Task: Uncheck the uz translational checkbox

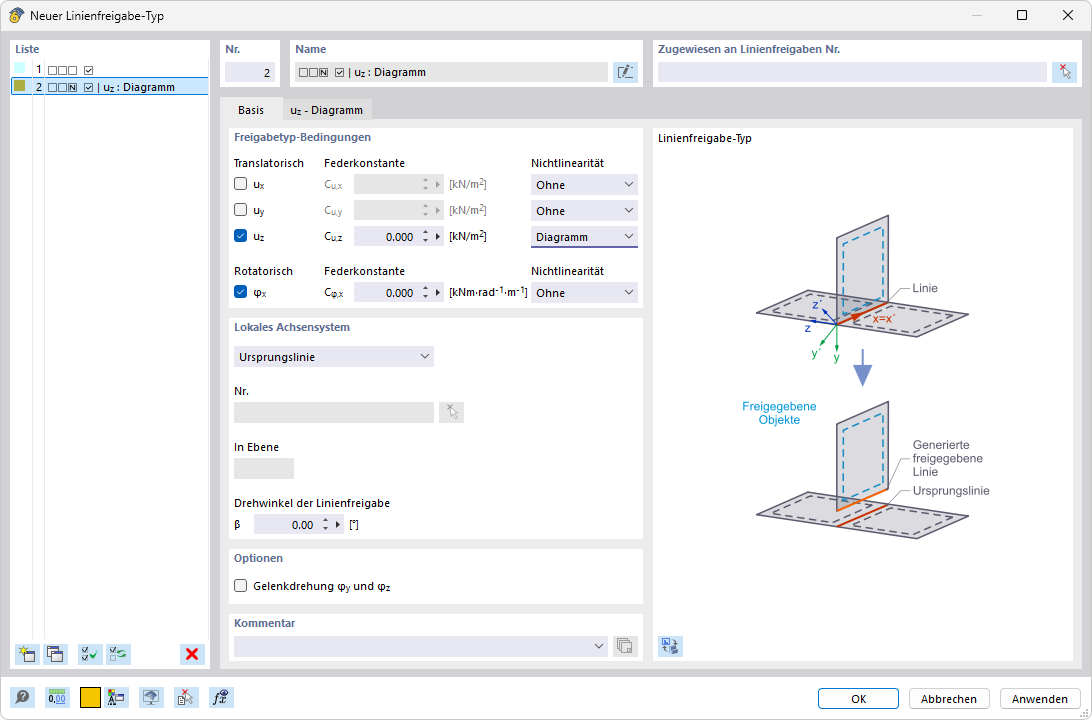Action: pyautogui.click(x=240, y=236)
